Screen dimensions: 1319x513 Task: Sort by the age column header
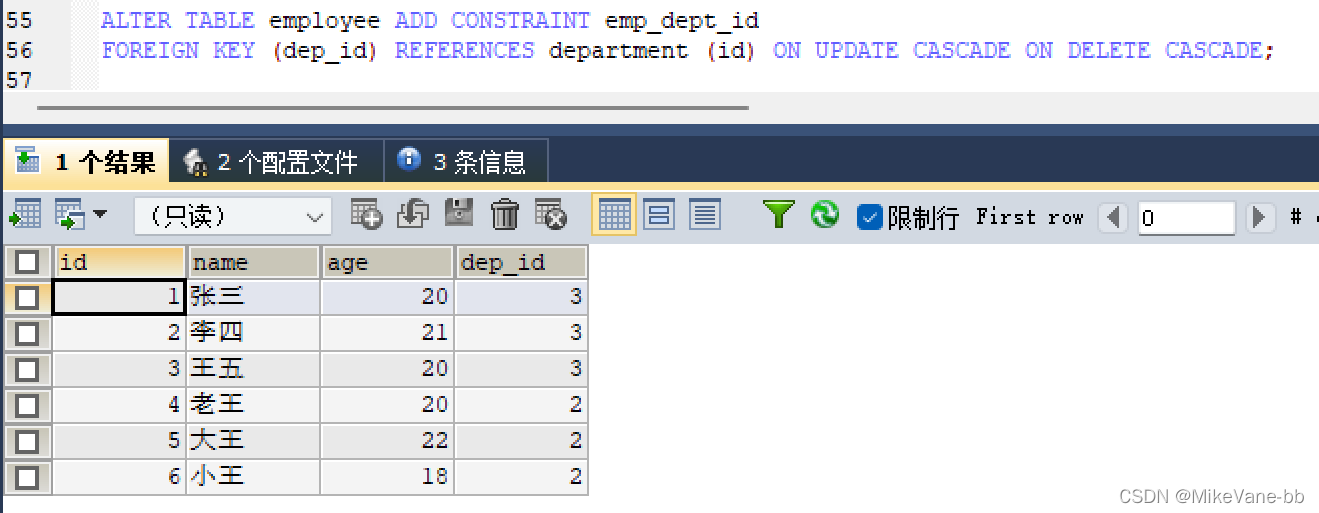point(387,262)
